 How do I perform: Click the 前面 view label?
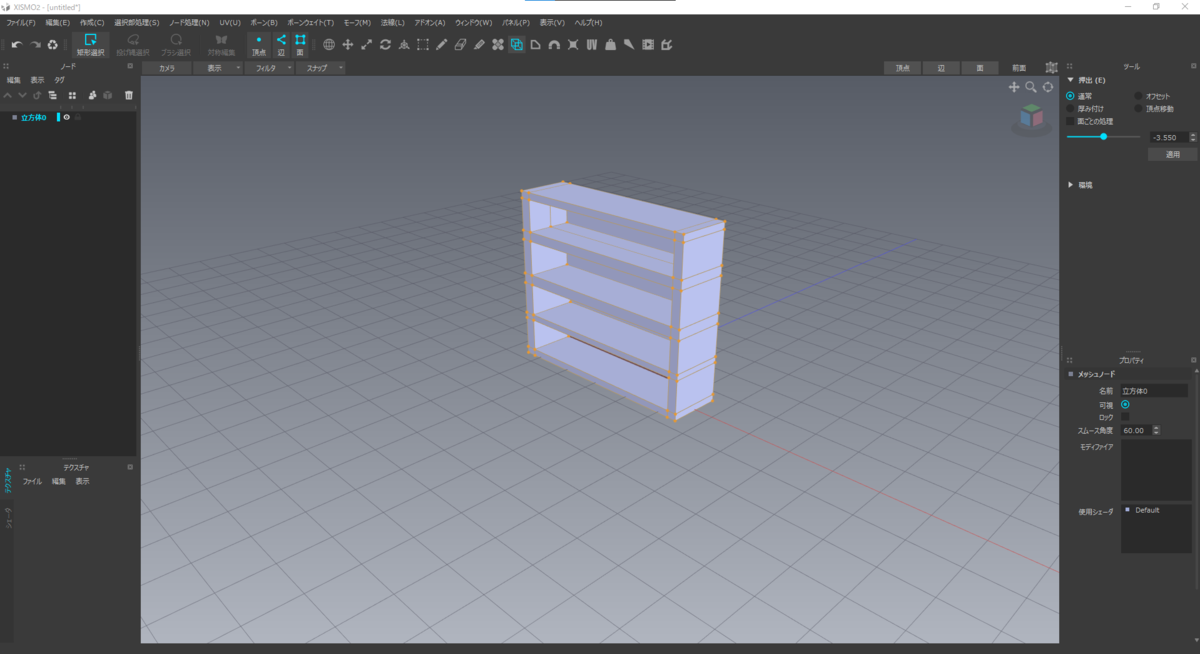pos(1019,68)
